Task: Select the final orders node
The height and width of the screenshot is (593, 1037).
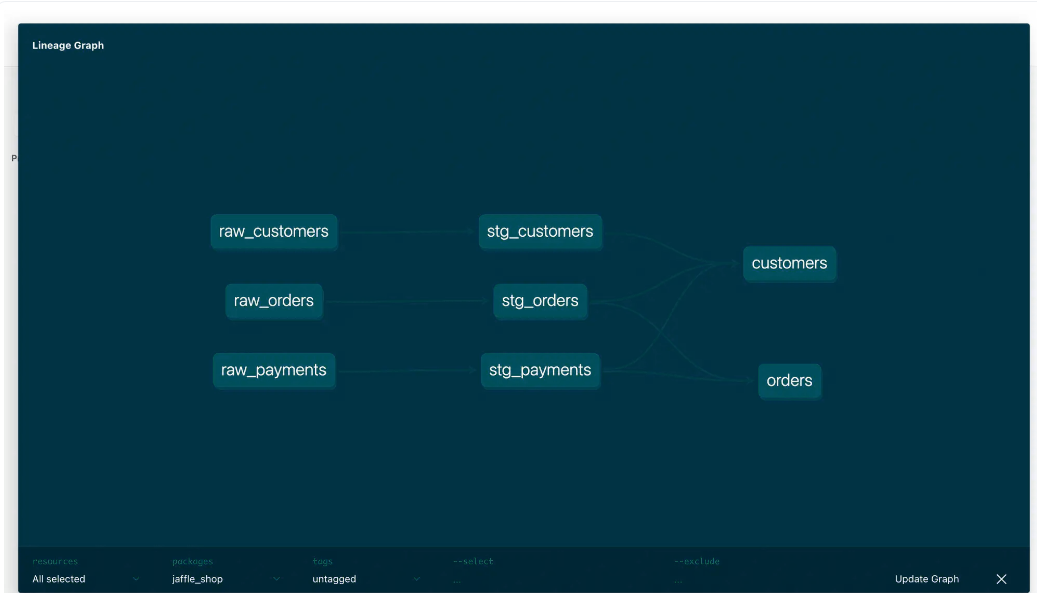Action: [x=789, y=381]
